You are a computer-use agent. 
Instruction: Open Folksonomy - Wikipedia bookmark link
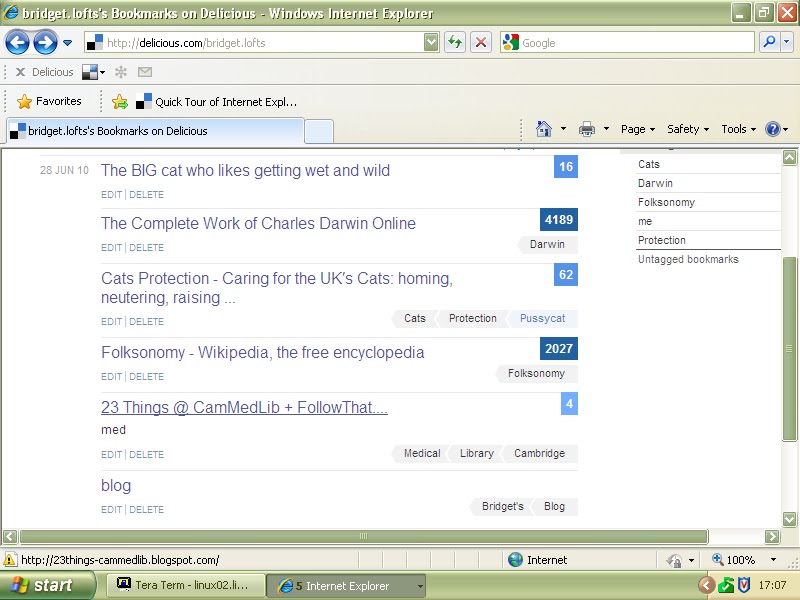(262, 353)
